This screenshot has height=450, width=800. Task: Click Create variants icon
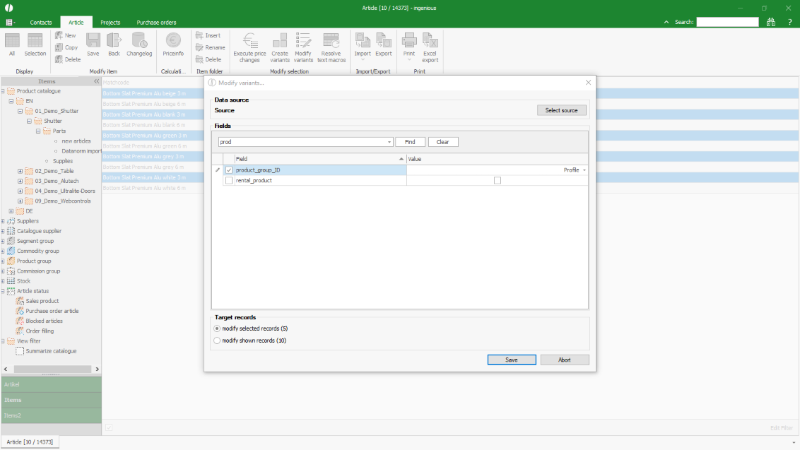(x=280, y=47)
